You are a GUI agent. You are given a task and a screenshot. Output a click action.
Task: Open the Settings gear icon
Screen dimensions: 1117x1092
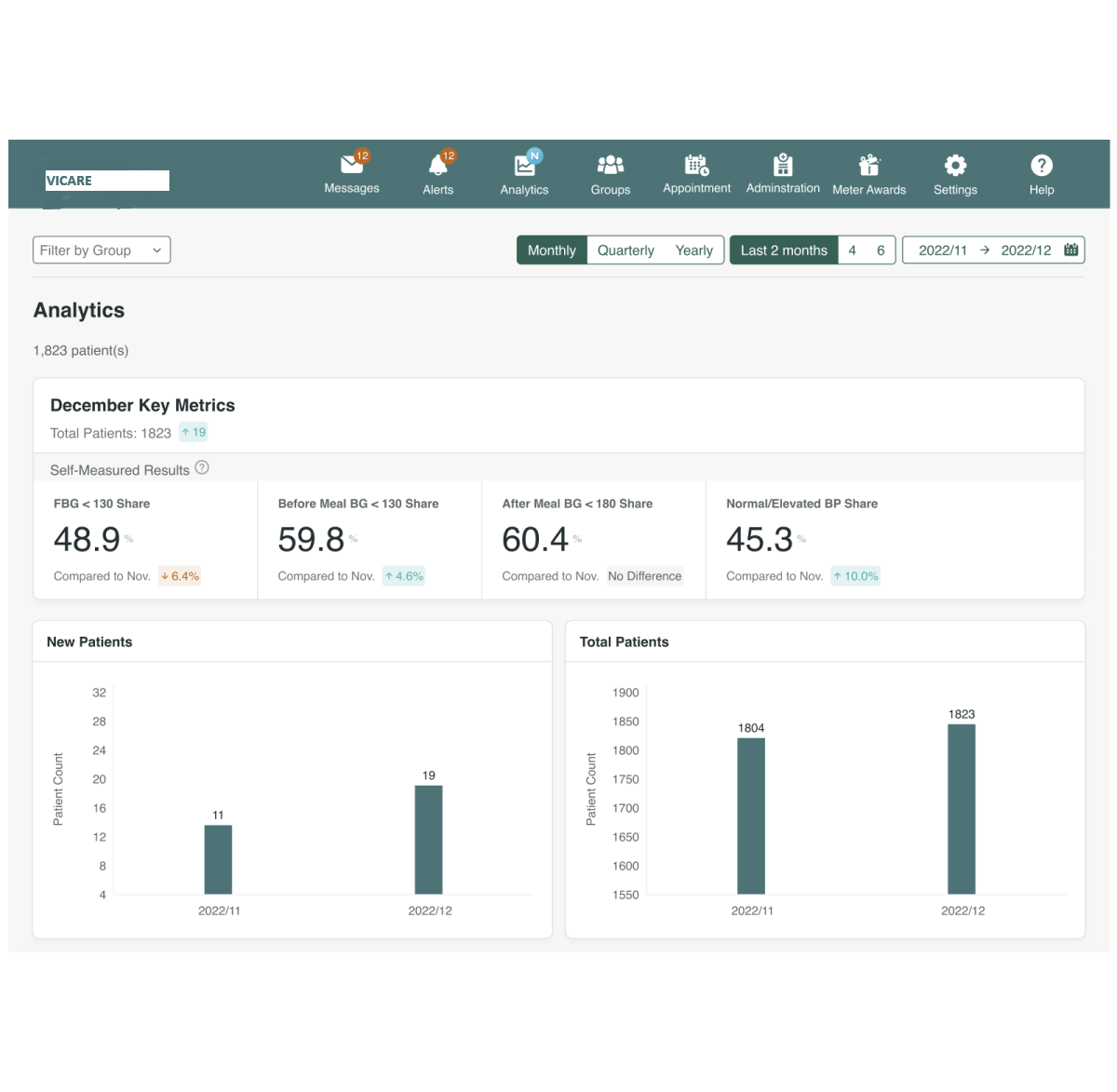(x=955, y=166)
